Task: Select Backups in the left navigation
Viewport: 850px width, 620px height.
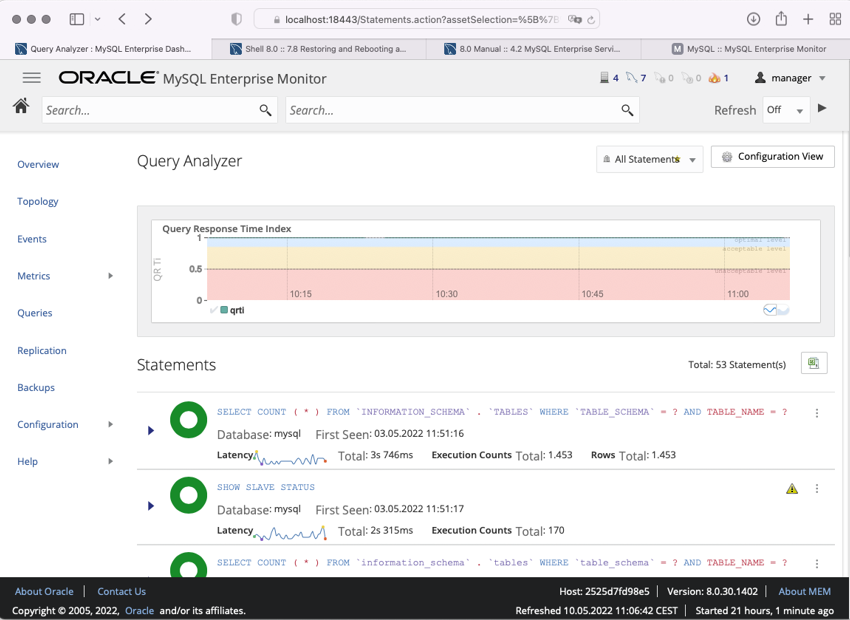Action: [36, 388]
